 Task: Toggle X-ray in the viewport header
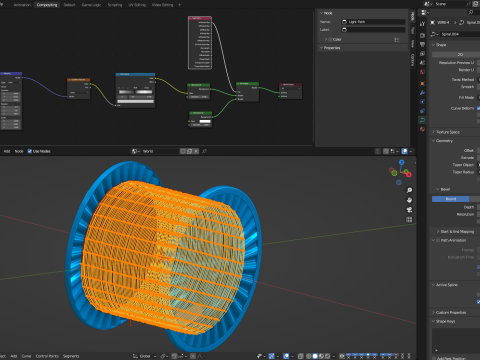click(x=300, y=356)
